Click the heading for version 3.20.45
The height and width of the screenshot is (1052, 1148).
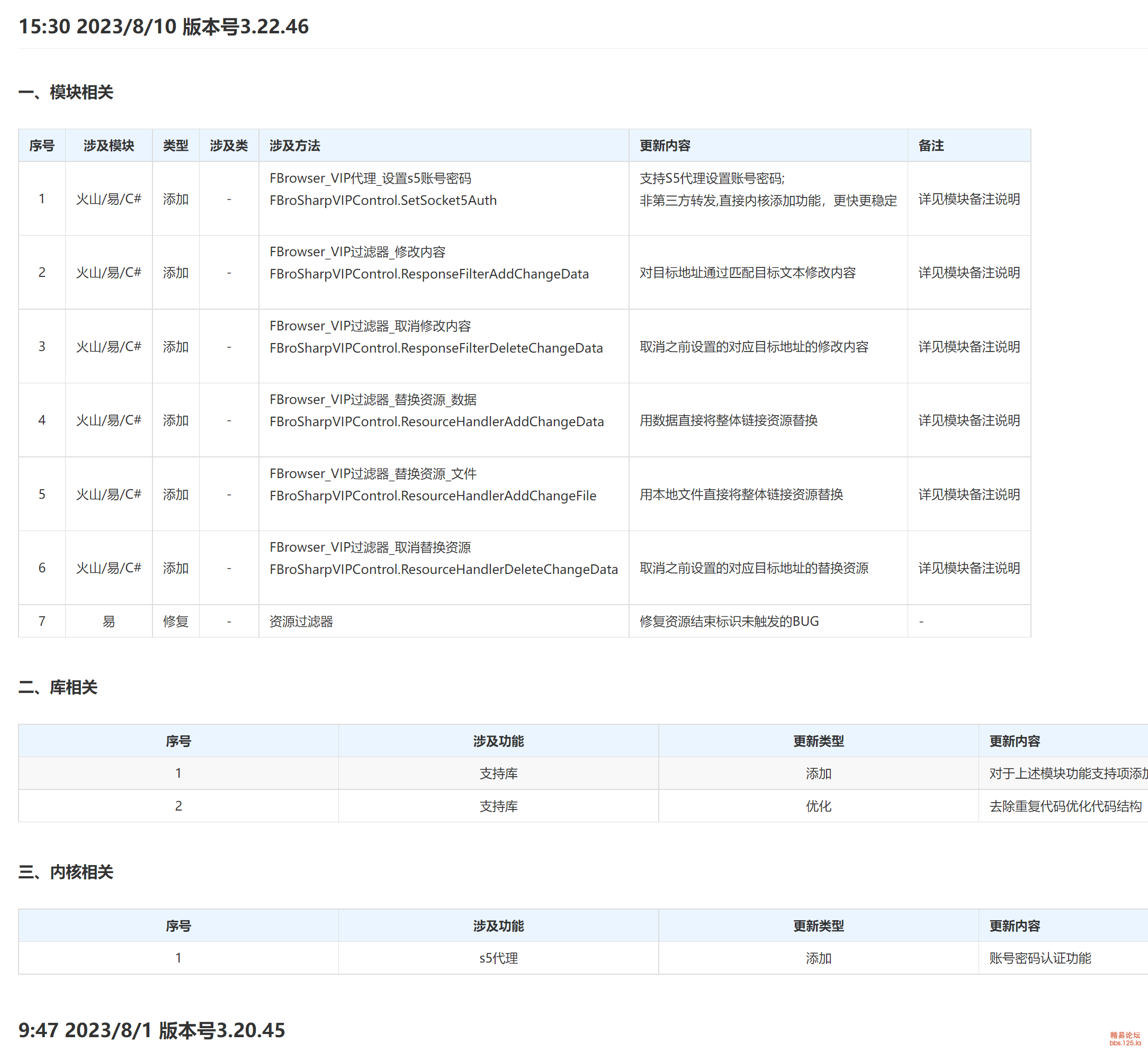click(x=152, y=1030)
